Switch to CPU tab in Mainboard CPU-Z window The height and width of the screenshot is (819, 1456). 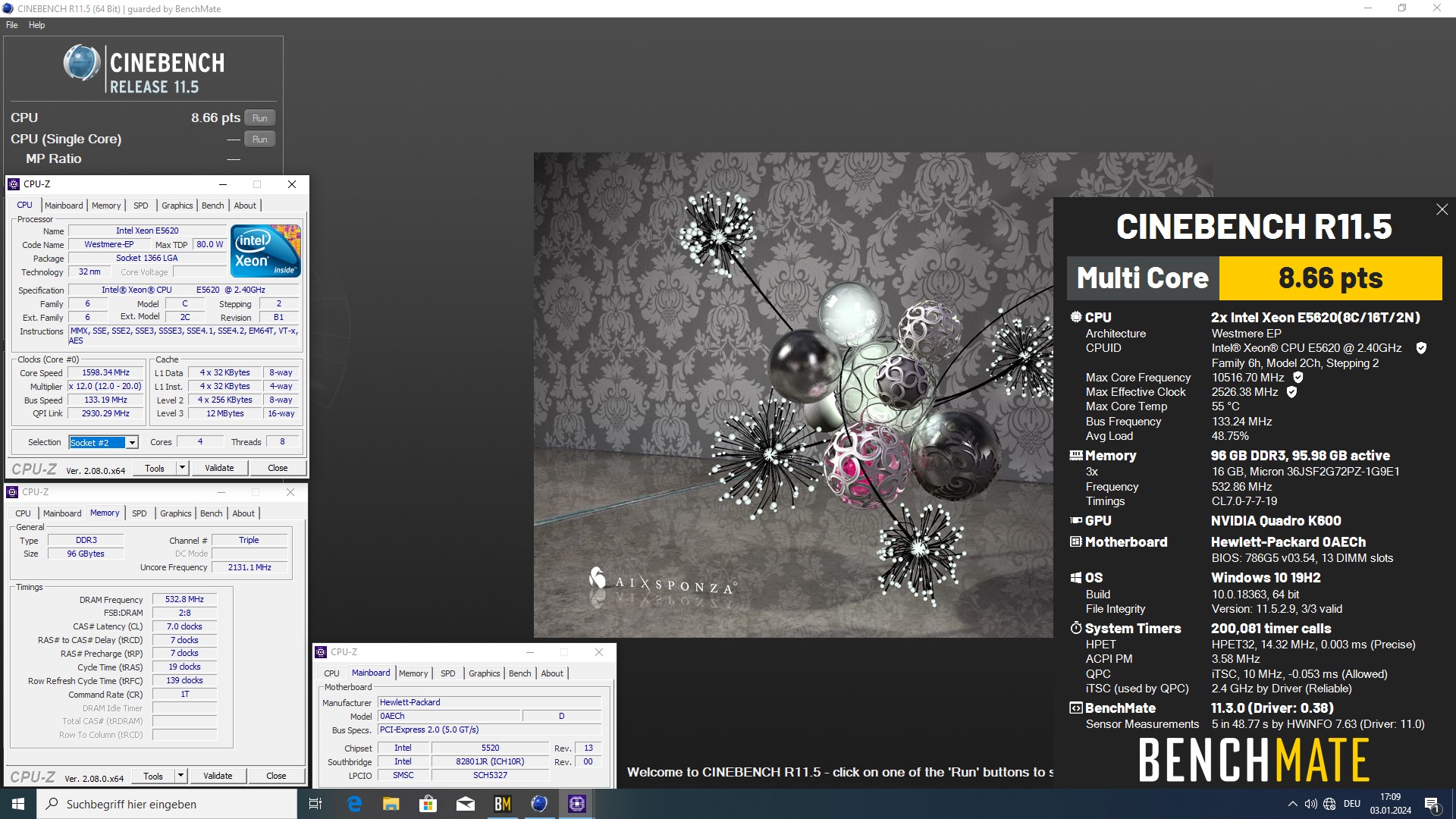tap(332, 673)
